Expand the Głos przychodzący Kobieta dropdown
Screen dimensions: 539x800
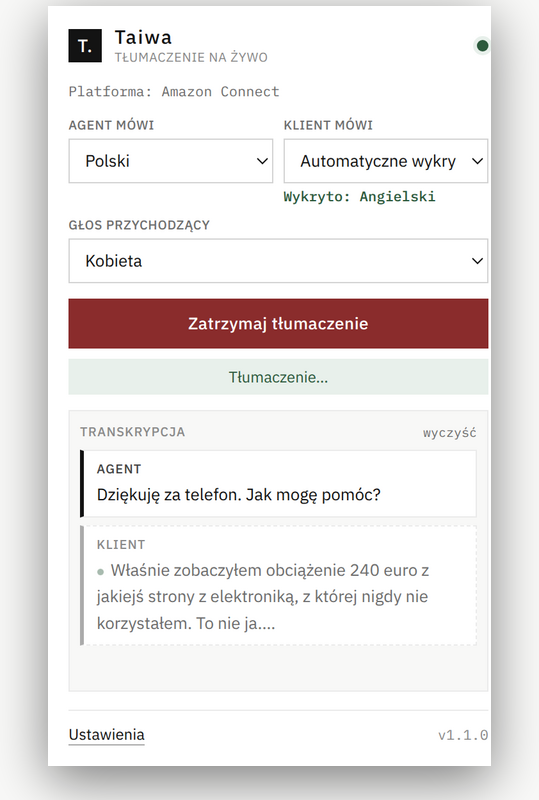tap(278, 261)
